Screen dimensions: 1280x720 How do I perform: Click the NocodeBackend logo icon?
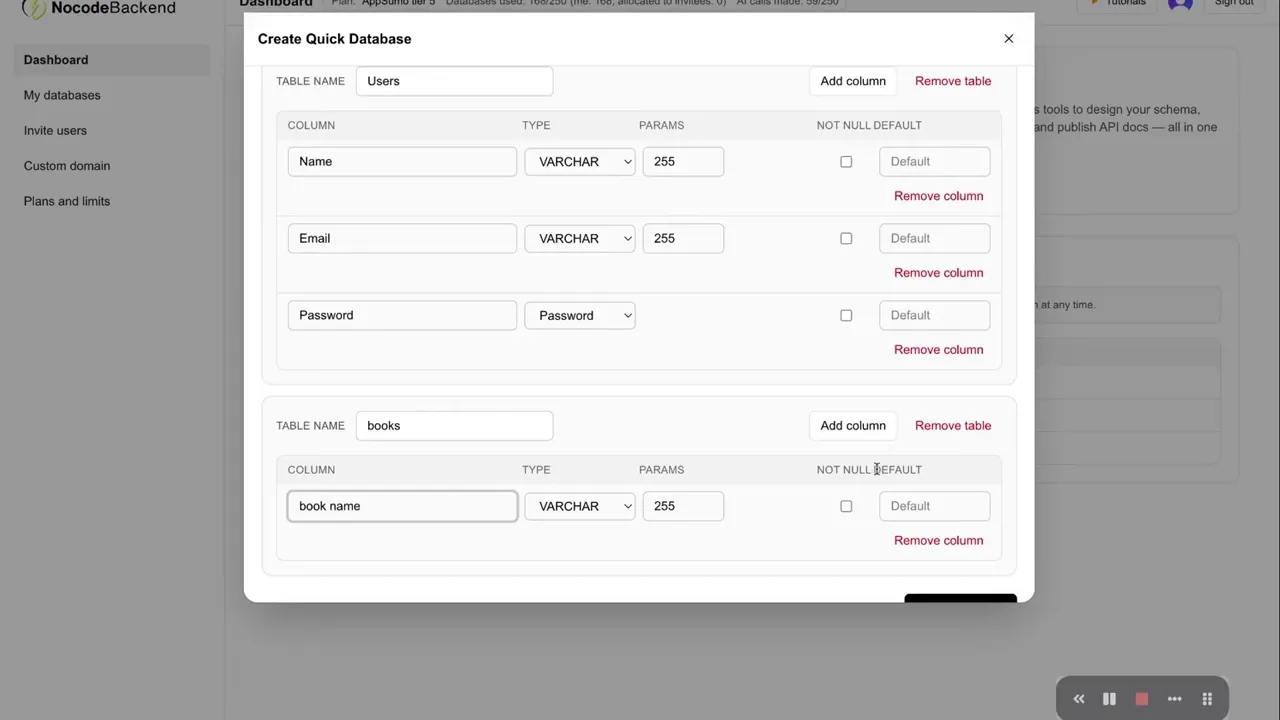point(34,9)
